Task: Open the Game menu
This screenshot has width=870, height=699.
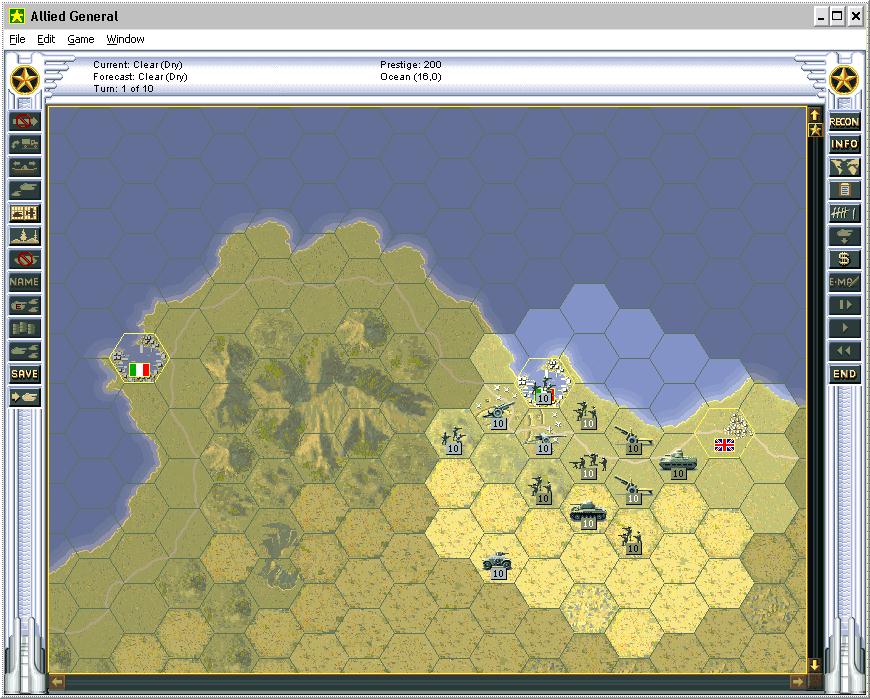Action: pos(80,39)
